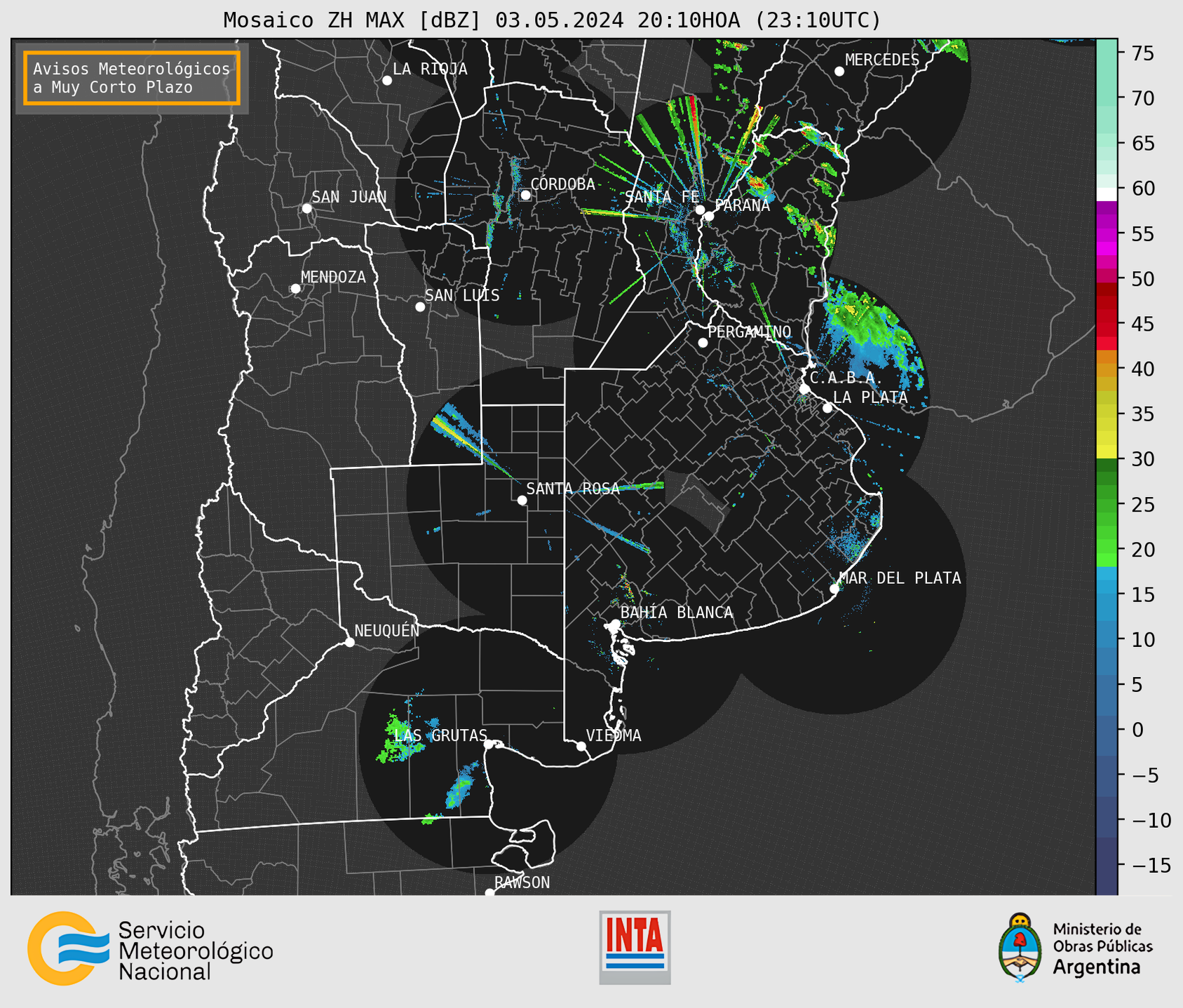Click the CÓRDOBA label text
The height and width of the screenshot is (1008, 1183).
point(562,184)
